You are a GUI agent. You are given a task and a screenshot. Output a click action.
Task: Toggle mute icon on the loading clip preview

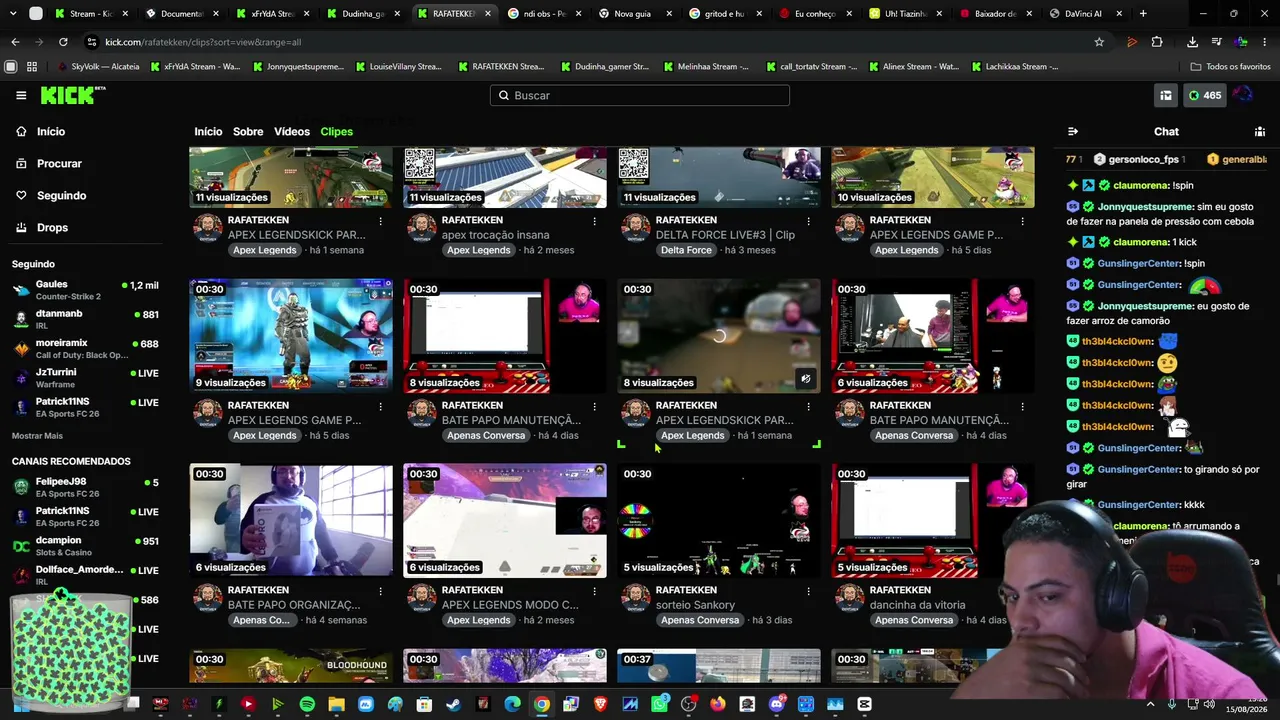coord(805,379)
